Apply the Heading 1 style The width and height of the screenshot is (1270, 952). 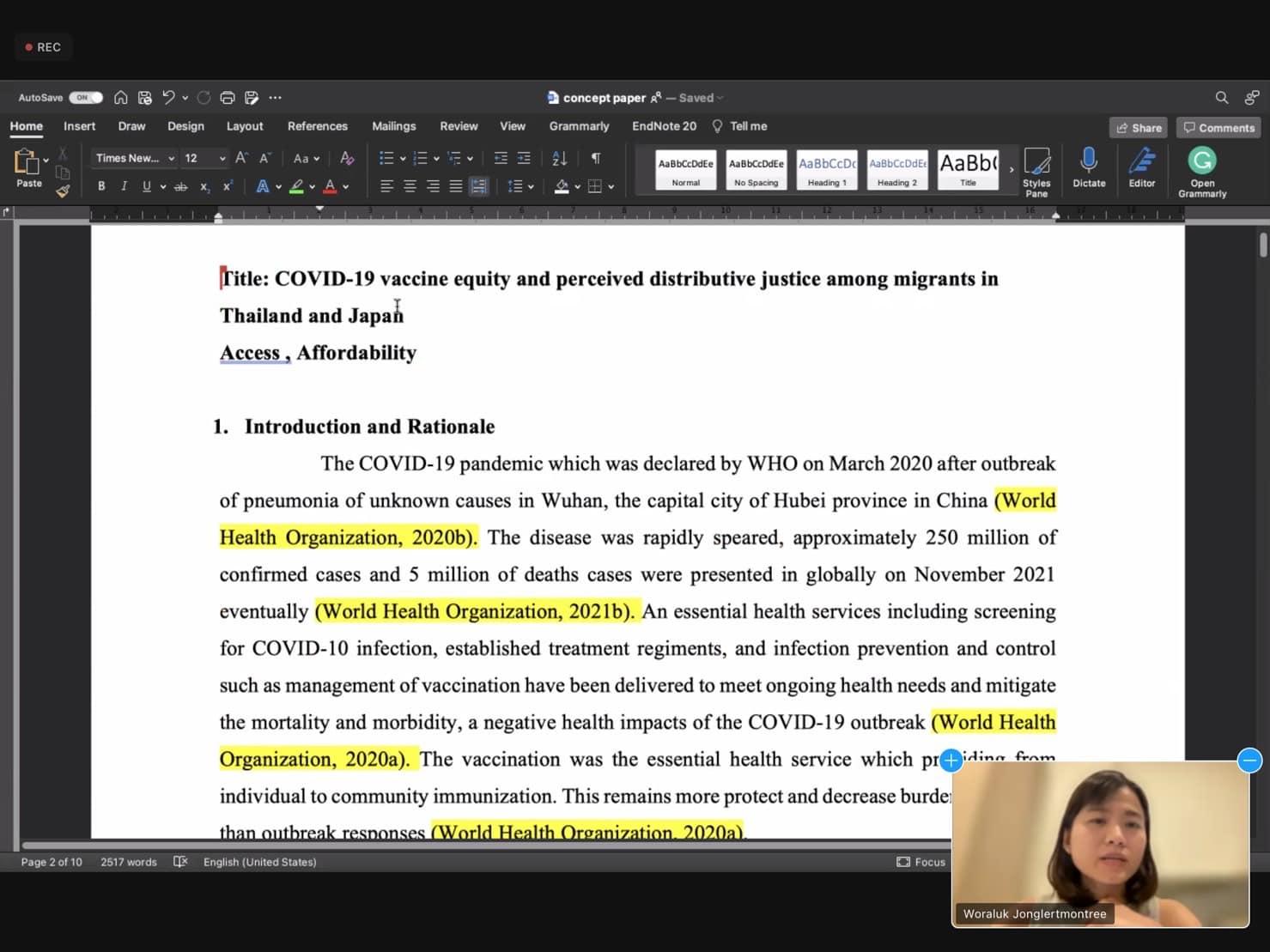(x=827, y=169)
